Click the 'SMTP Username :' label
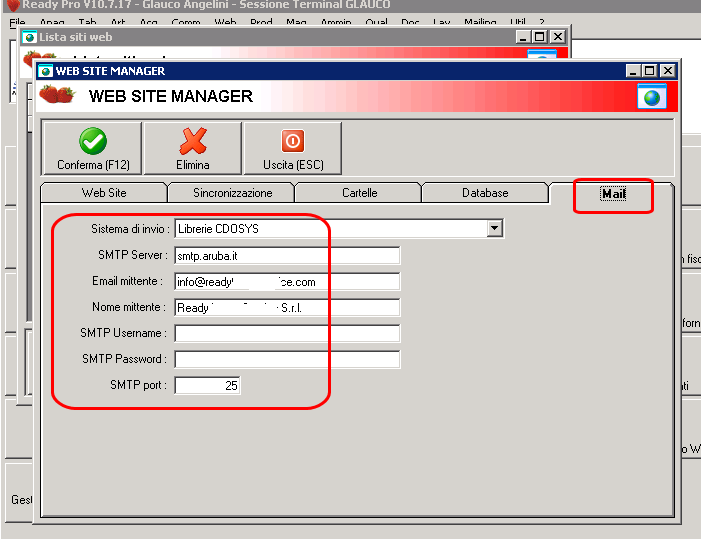 tap(123, 333)
